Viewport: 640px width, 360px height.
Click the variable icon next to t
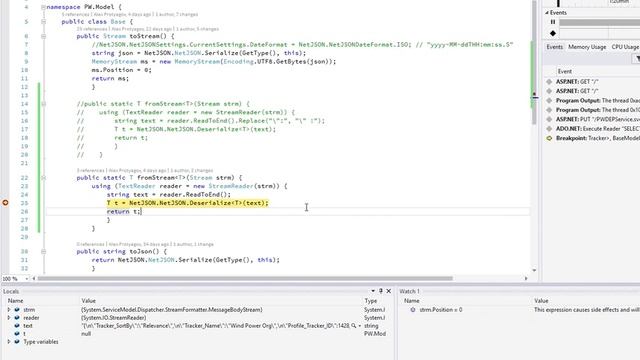(17, 333)
